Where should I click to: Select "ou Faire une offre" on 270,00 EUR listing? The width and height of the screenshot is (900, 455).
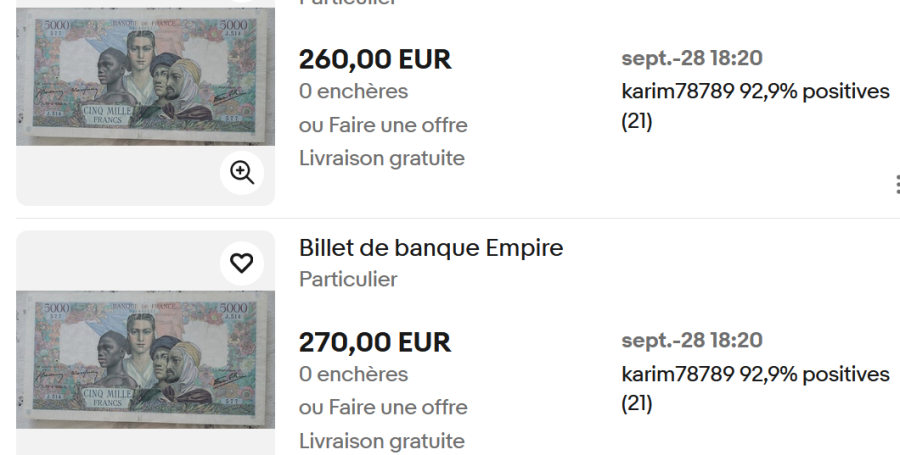pos(383,408)
